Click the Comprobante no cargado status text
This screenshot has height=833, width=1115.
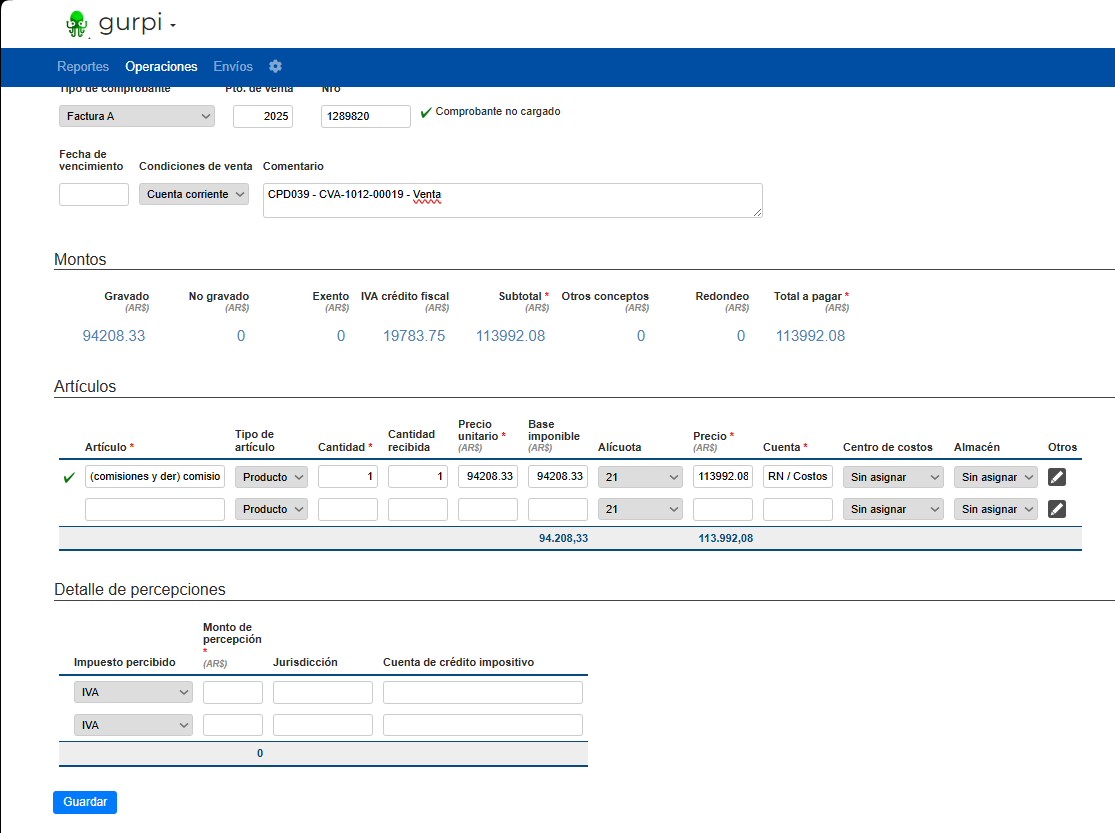pyautogui.click(x=498, y=112)
